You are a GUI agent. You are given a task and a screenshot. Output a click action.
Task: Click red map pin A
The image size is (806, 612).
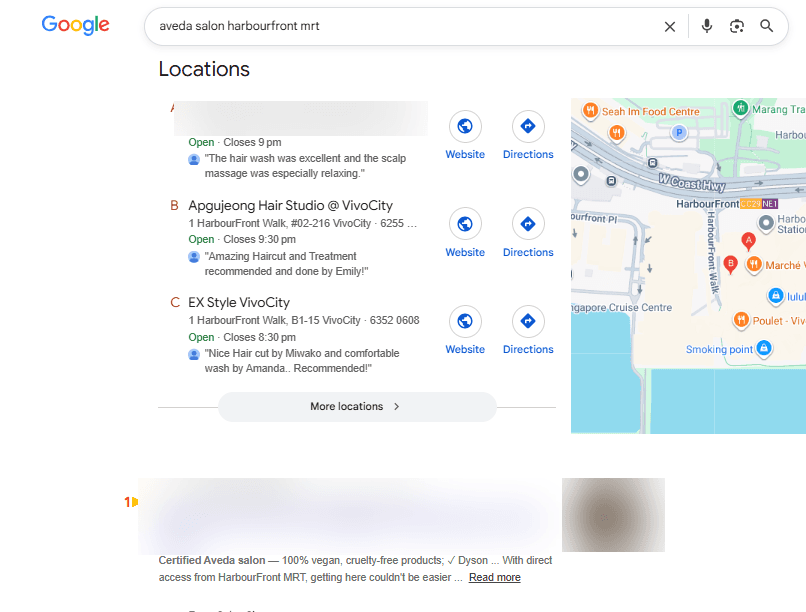tap(748, 240)
